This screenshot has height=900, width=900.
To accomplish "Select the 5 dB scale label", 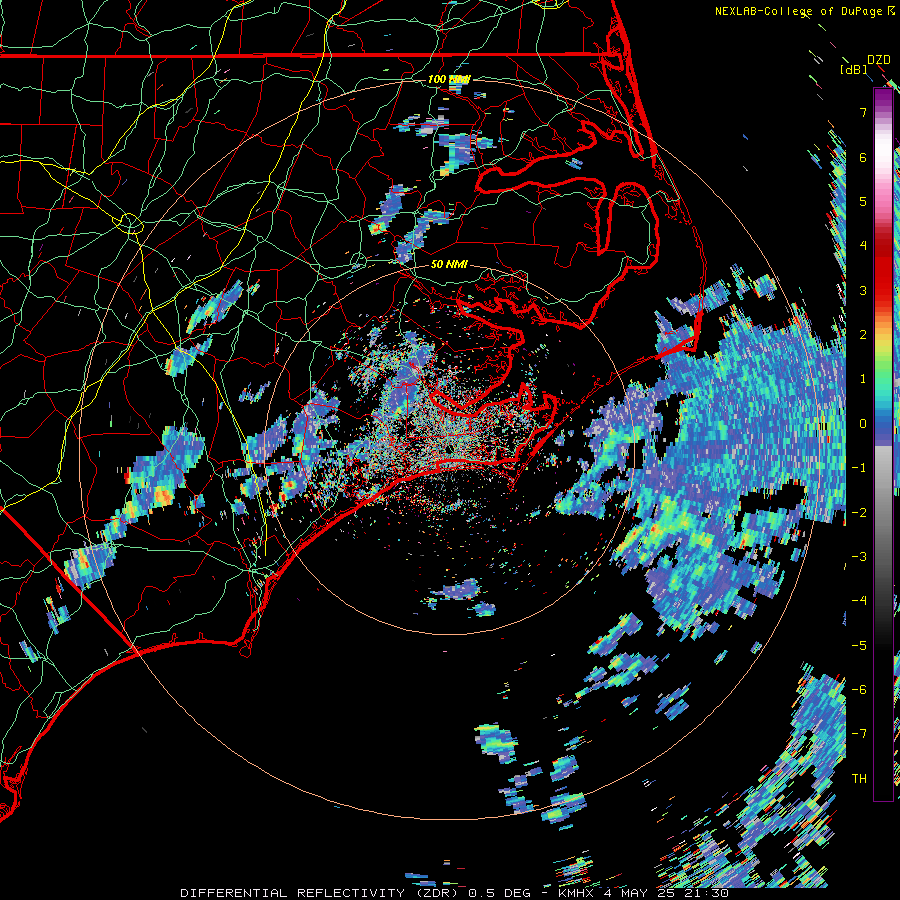I will tap(863, 201).
